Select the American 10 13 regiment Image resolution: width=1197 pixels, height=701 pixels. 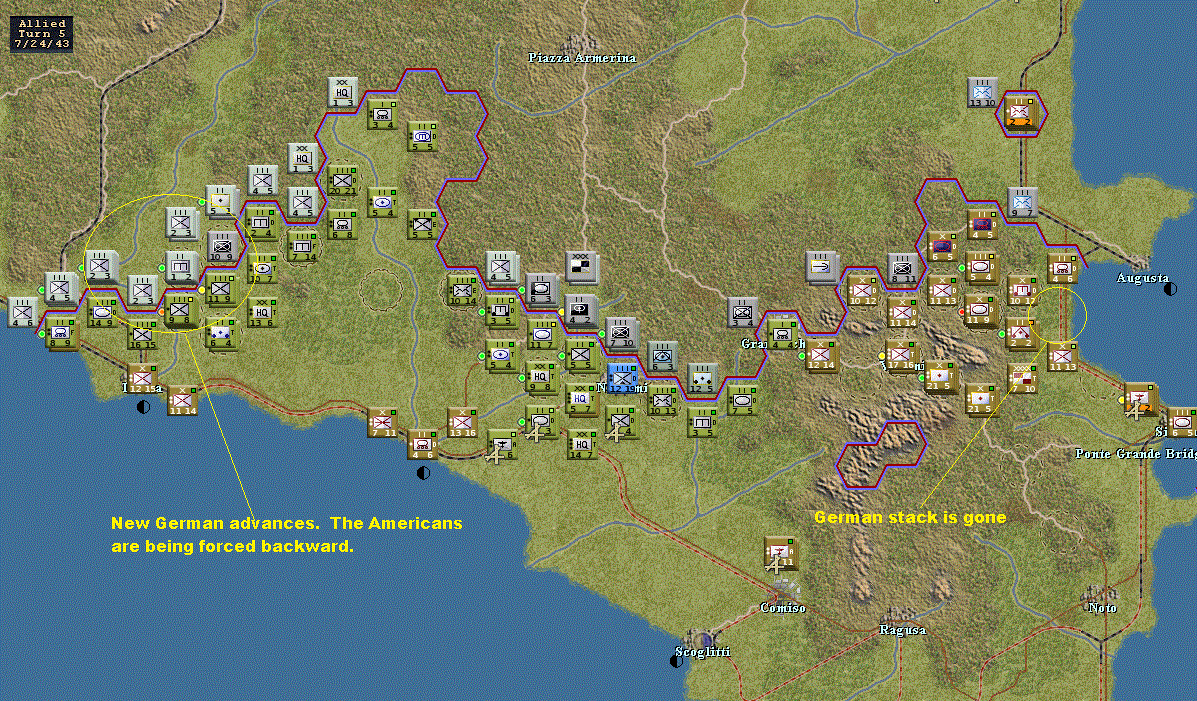[663, 400]
